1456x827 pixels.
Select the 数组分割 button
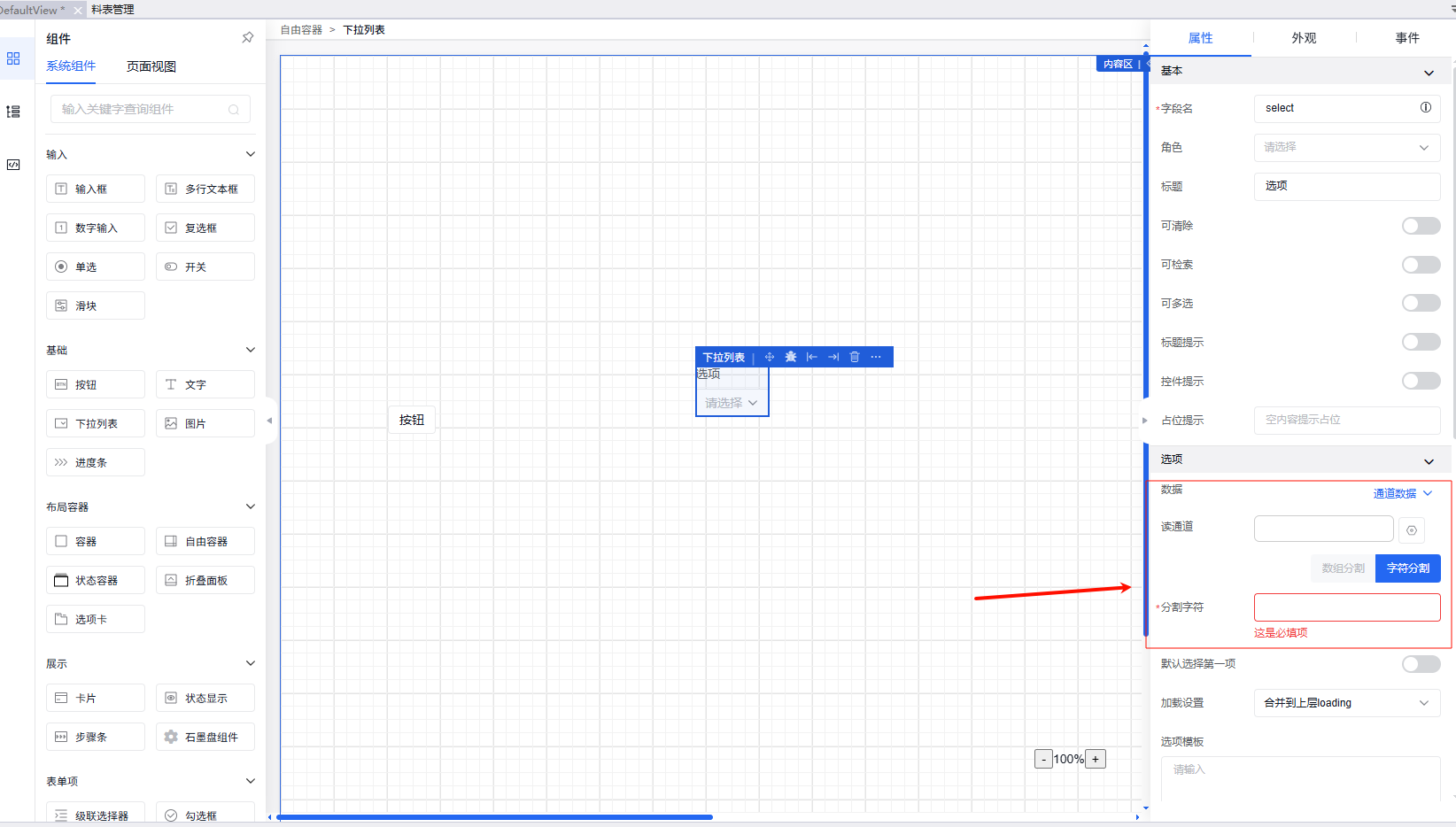point(1343,568)
